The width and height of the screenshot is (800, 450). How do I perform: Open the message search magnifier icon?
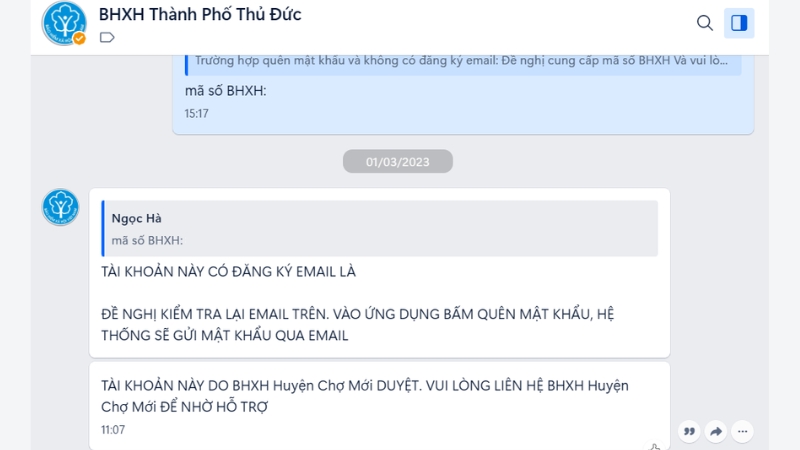705,23
